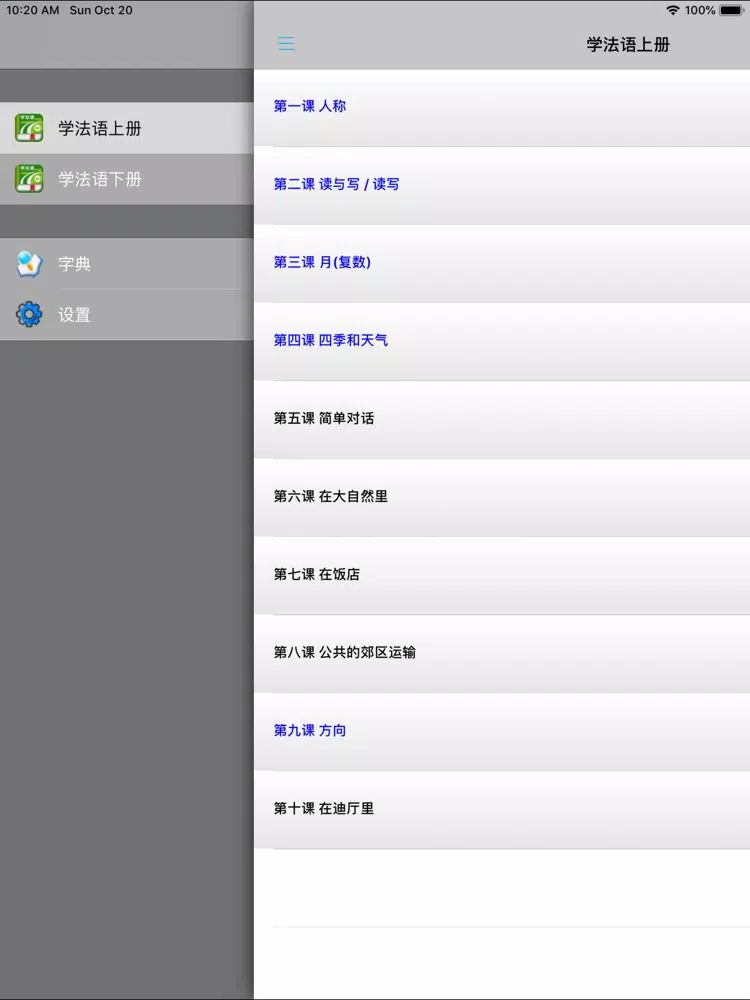Tap the battery indicator icon
Screen dimensions: 750x1000
click(x=731, y=10)
